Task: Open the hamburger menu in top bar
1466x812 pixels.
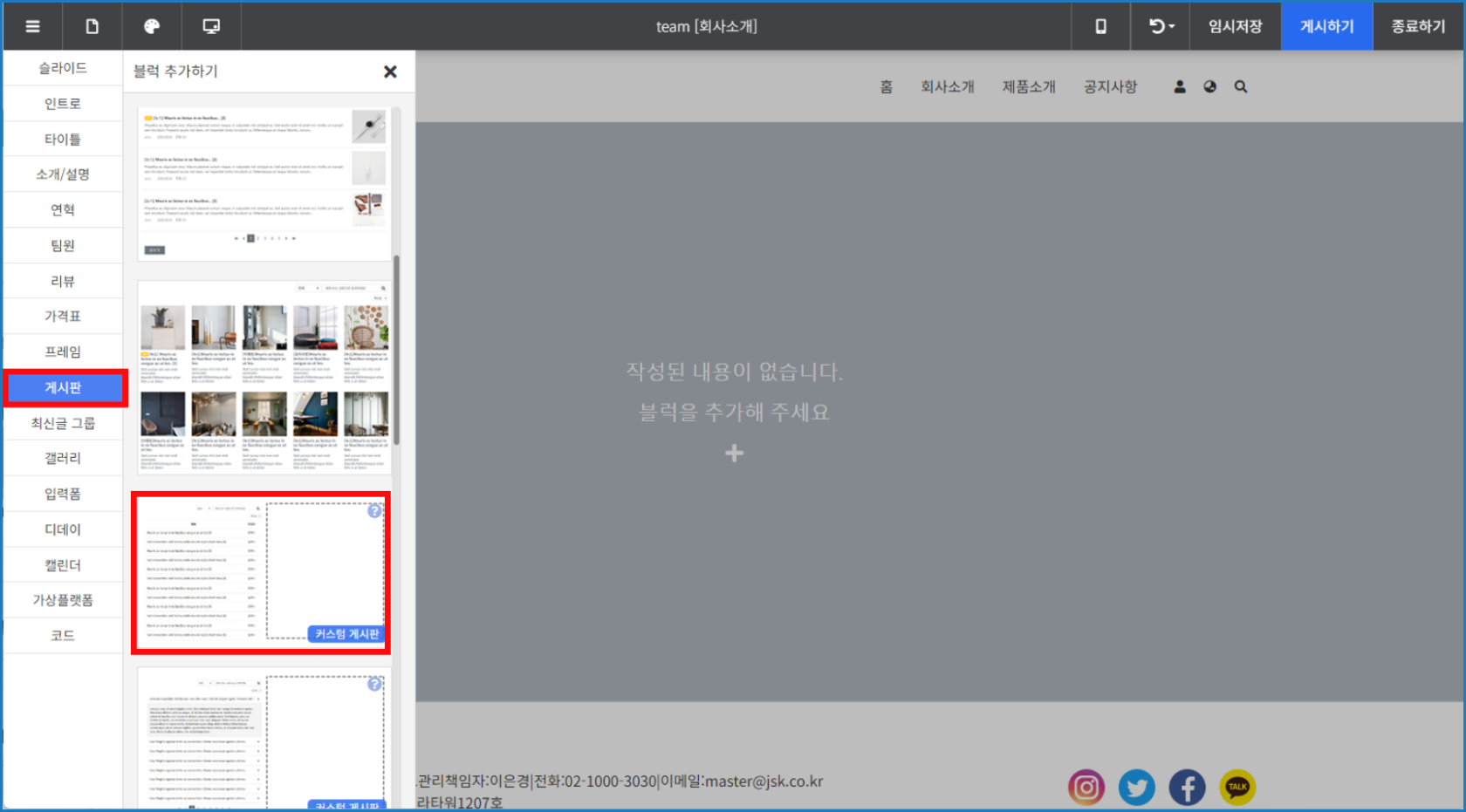Action: pyautogui.click(x=32, y=26)
